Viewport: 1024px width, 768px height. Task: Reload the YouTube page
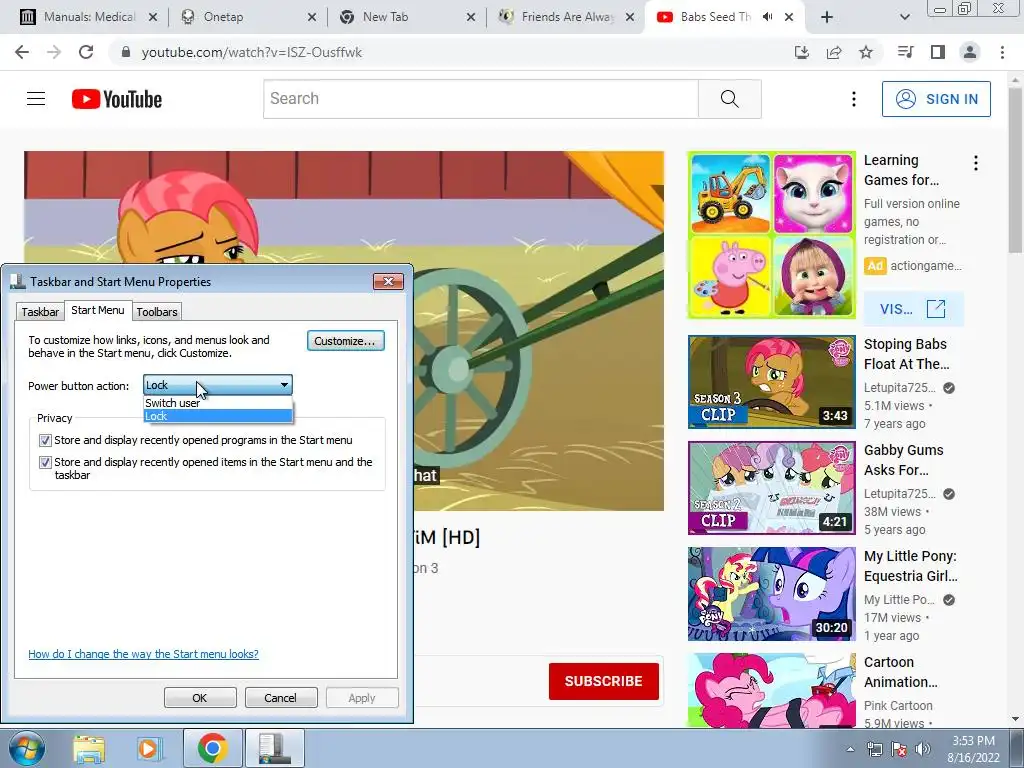tap(86, 52)
